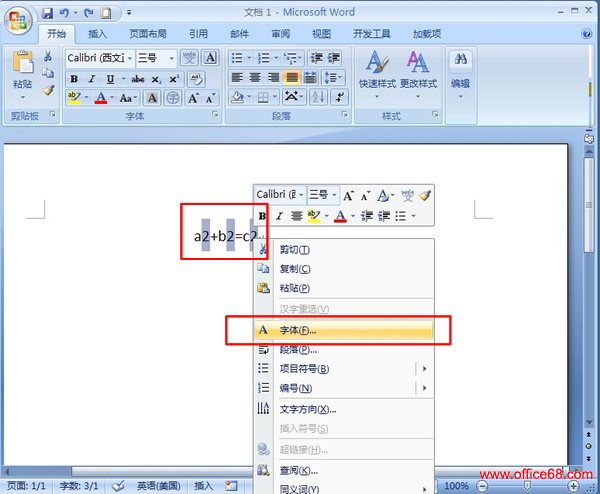Open Change Styles menu
Viewport: 600px width, 494px height.
[418, 75]
